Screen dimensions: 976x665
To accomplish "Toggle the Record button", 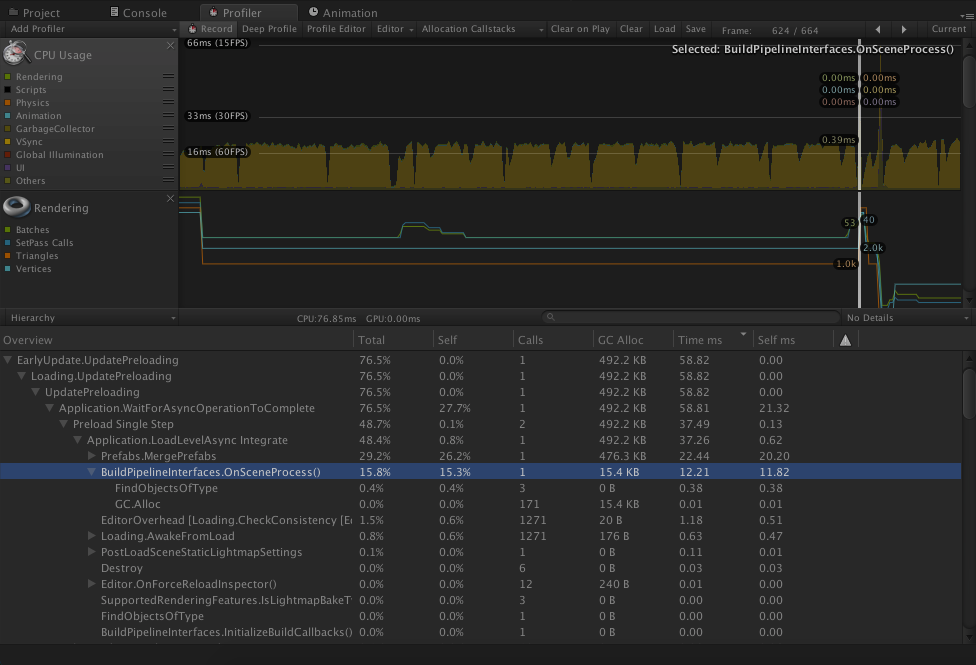I will [x=209, y=29].
